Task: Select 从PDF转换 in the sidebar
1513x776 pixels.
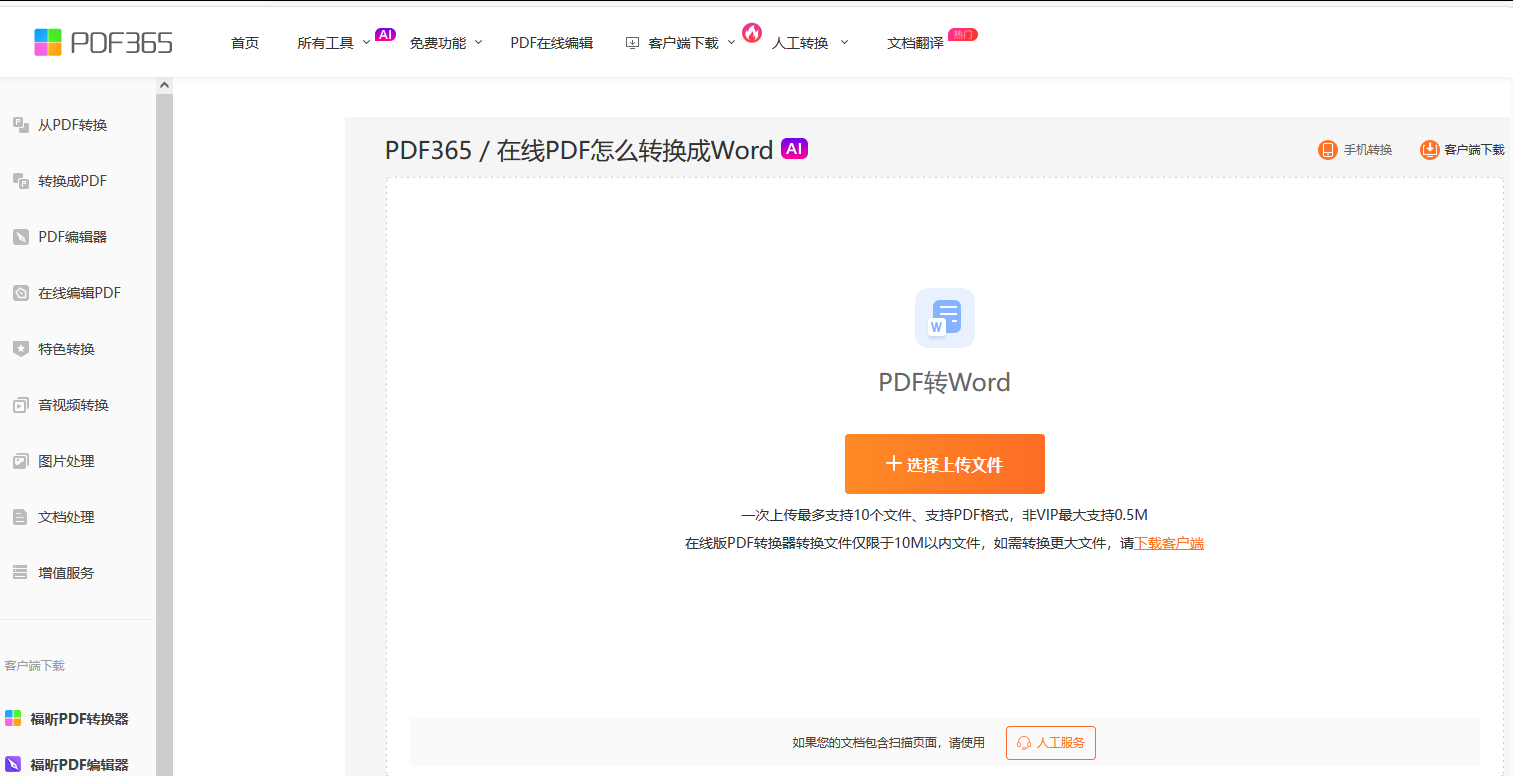Action: (73, 125)
